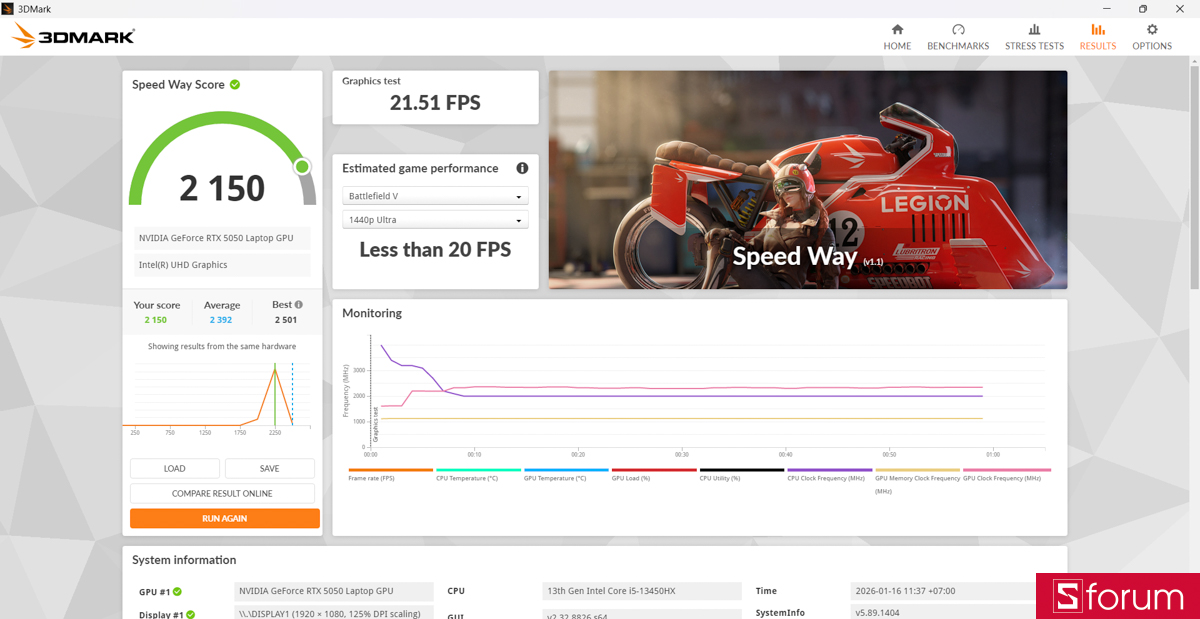Open the 1440p Ultra quality dropdown
The width and height of the screenshot is (1200, 619).
click(x=435, y=219)
